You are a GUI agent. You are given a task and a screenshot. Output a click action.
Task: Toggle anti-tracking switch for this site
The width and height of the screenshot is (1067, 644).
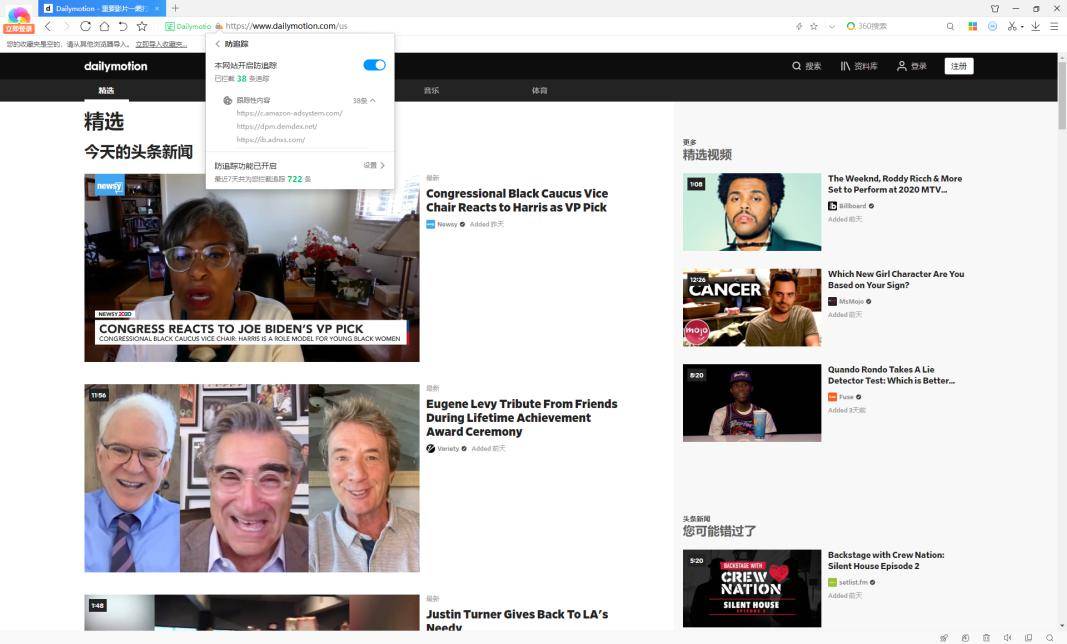374,65
